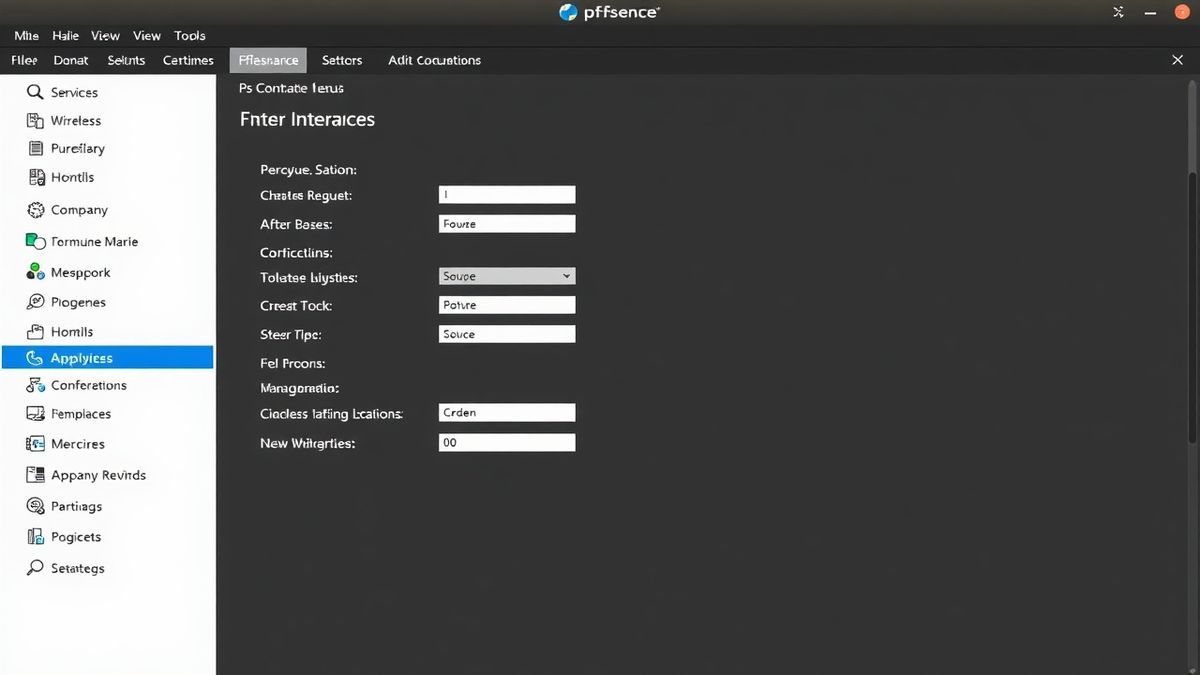Click the Femplaces sidebar icon
1200x675 pixels.
[x=35, y=414]
